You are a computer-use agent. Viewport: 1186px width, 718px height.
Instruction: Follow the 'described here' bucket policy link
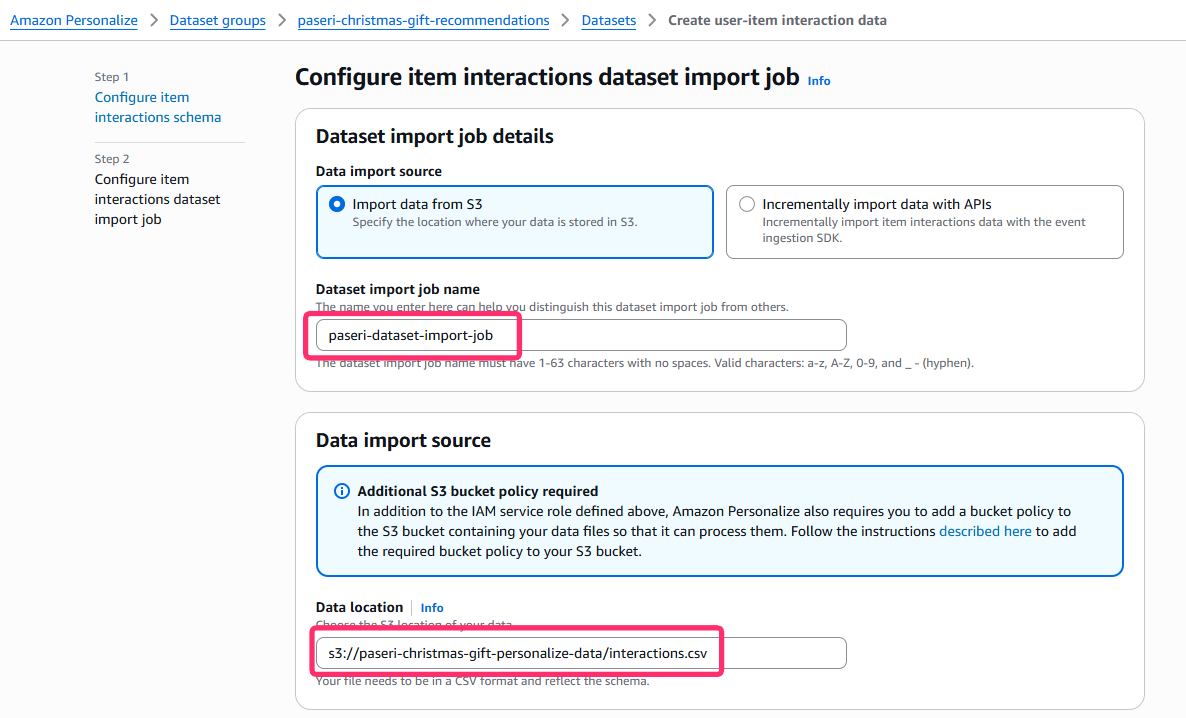985,531
